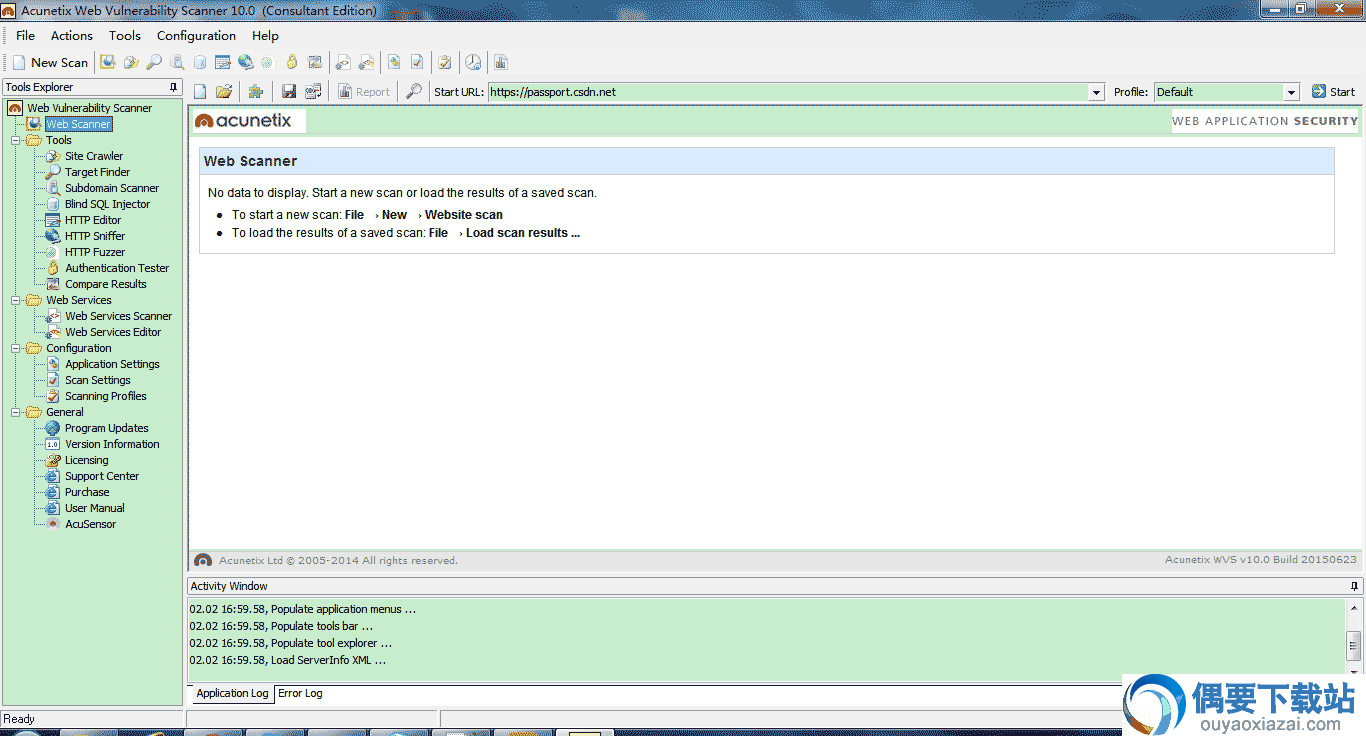Click the puzzle piece icon in scanner toolbar

(256, 92)
